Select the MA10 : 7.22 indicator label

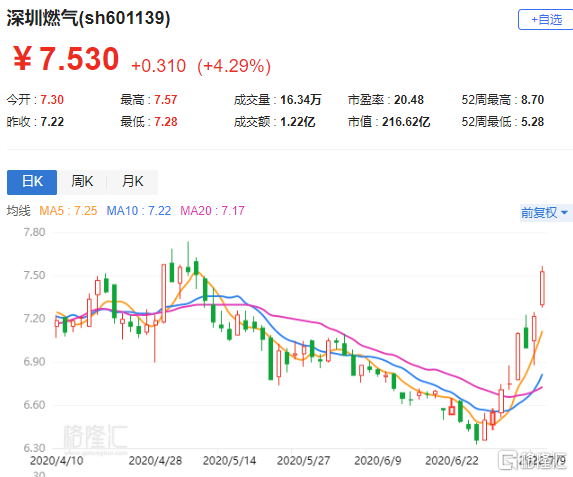[x=138, y=211]
